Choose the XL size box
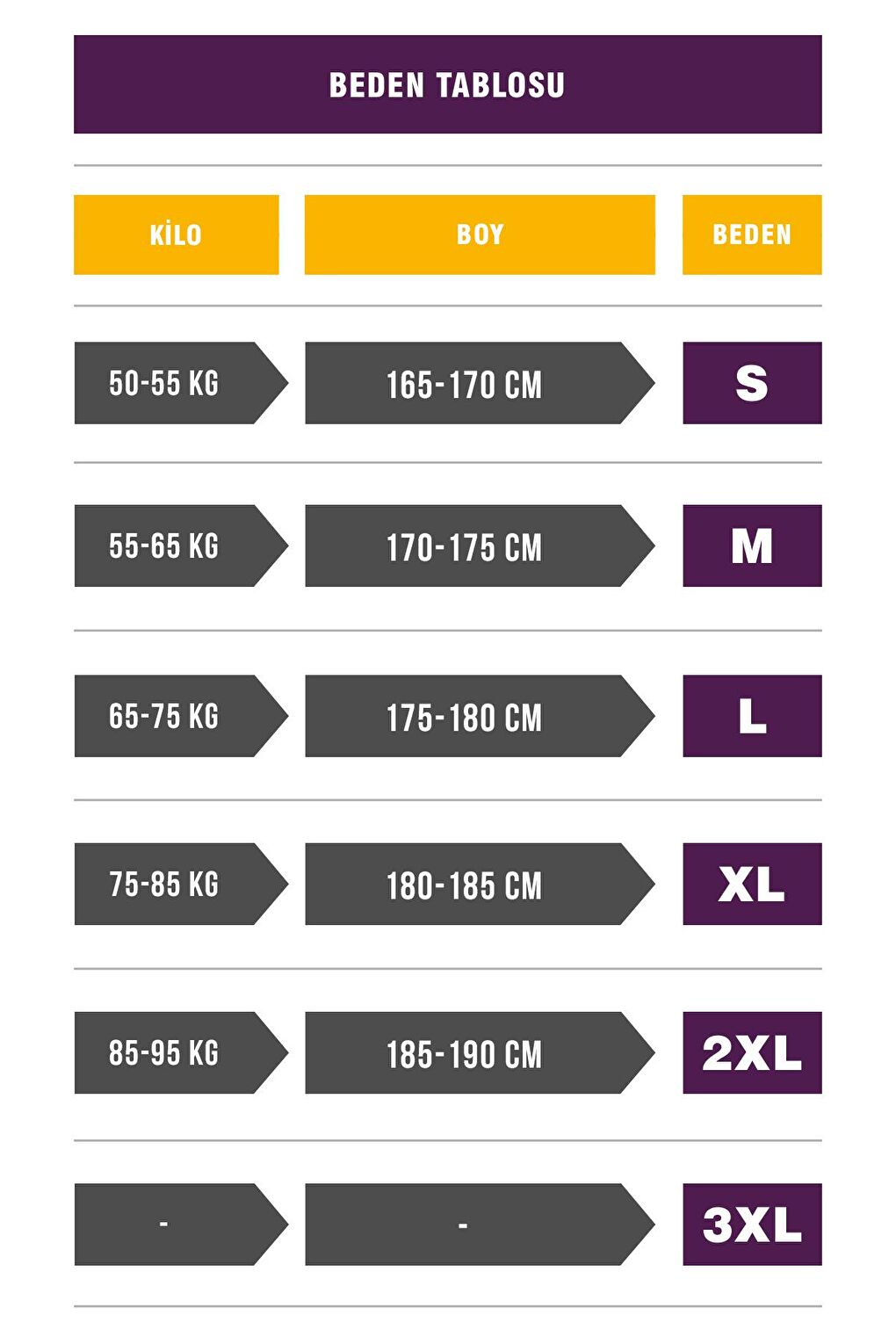 (x=752, y=884)
